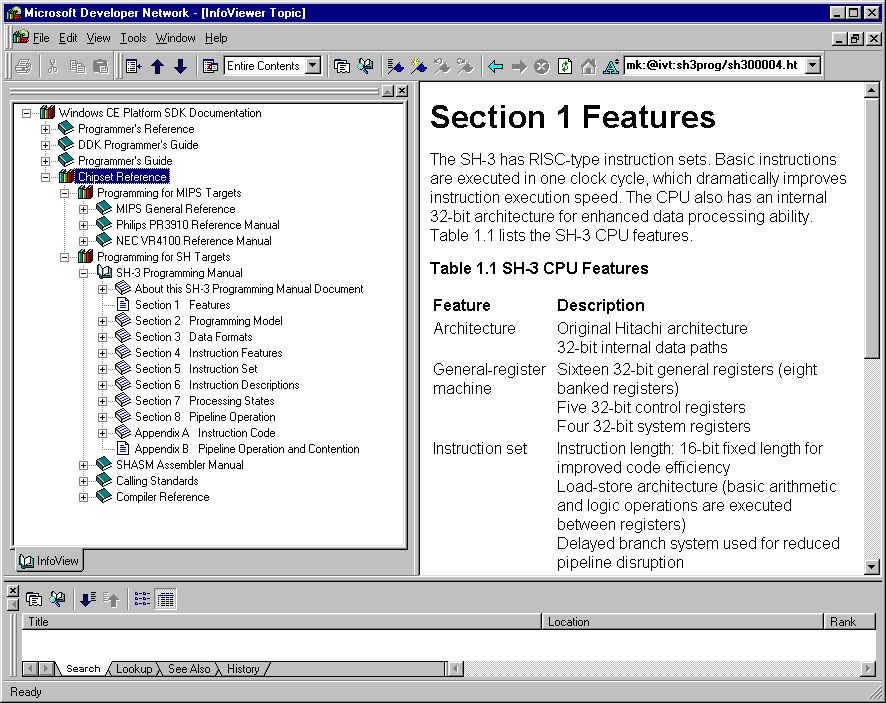The height and width of the screenshot is (703, 886).
Task: Click the Stop loading icon
Action: click(x=541, y=66)
